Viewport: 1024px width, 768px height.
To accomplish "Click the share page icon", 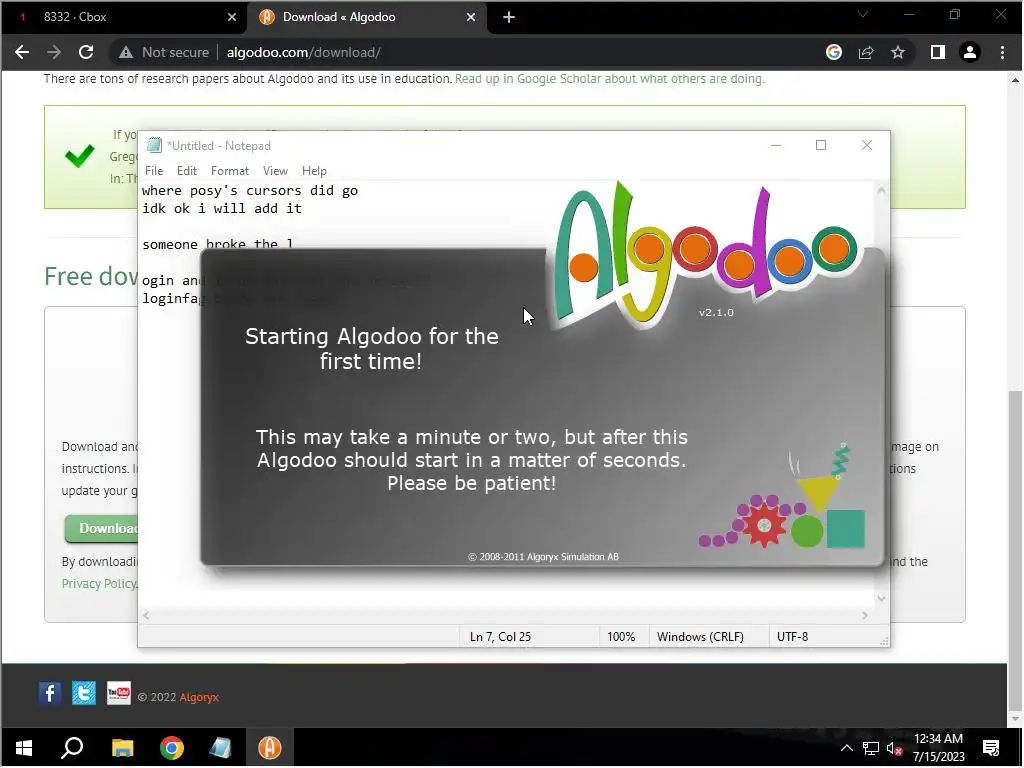I will pyautogui.click(x=866, y=52).
